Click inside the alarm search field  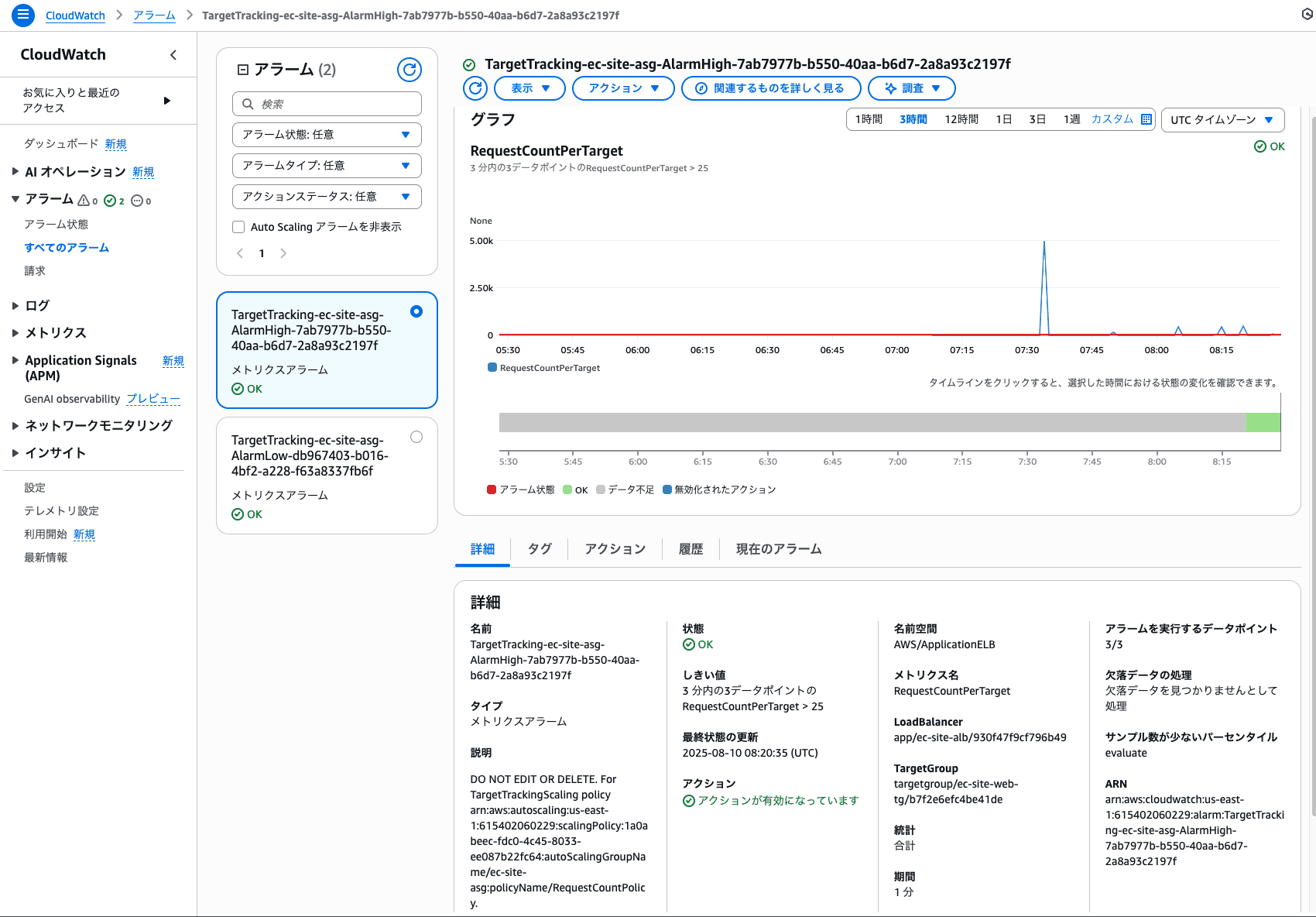pyautogui.click(x=326, y=103)
